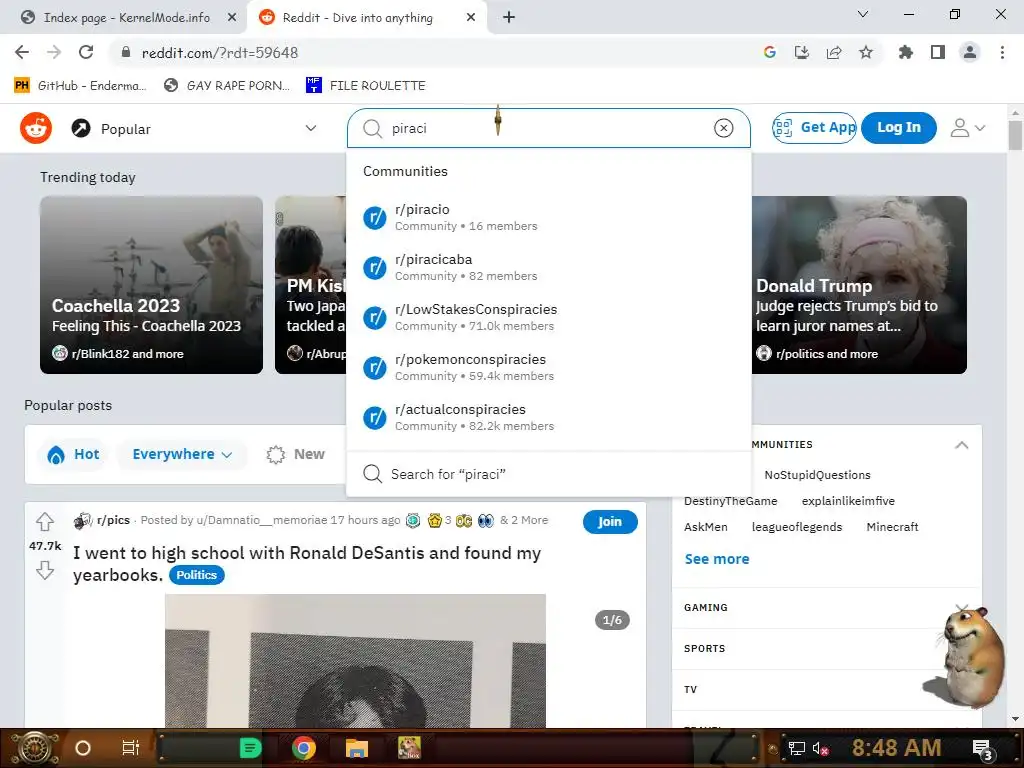1024x768 pixels.
Task: Click the Google icon in address bar
Action: click(x=769, y=52)
